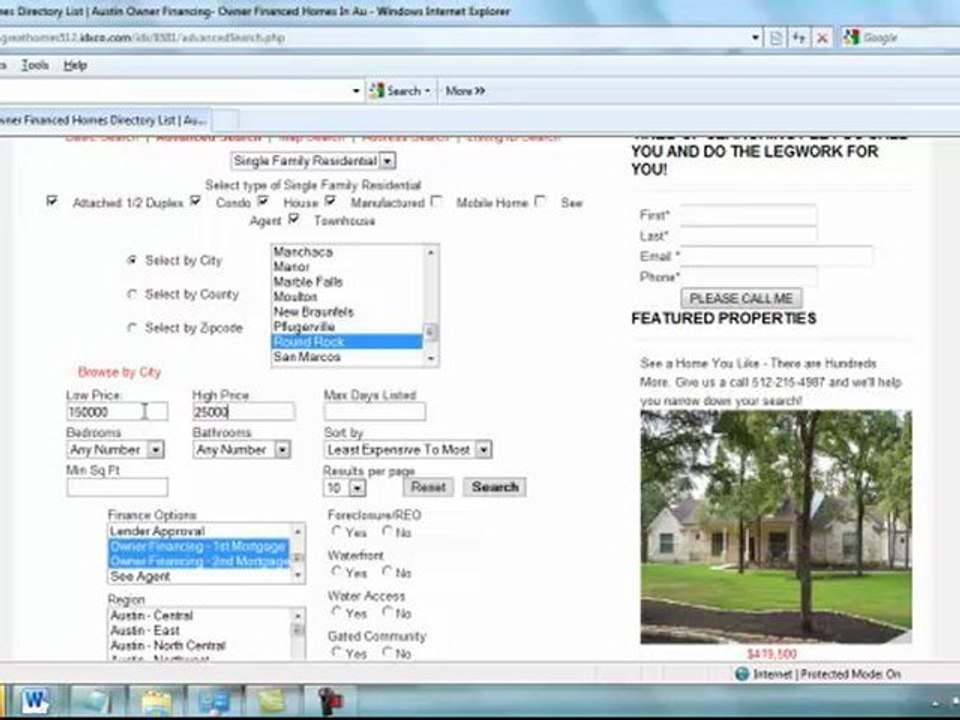The width and height of the screenshot is (960, 720).
Task: Select Yes for Gated Community
Action: tap(336, 652)
